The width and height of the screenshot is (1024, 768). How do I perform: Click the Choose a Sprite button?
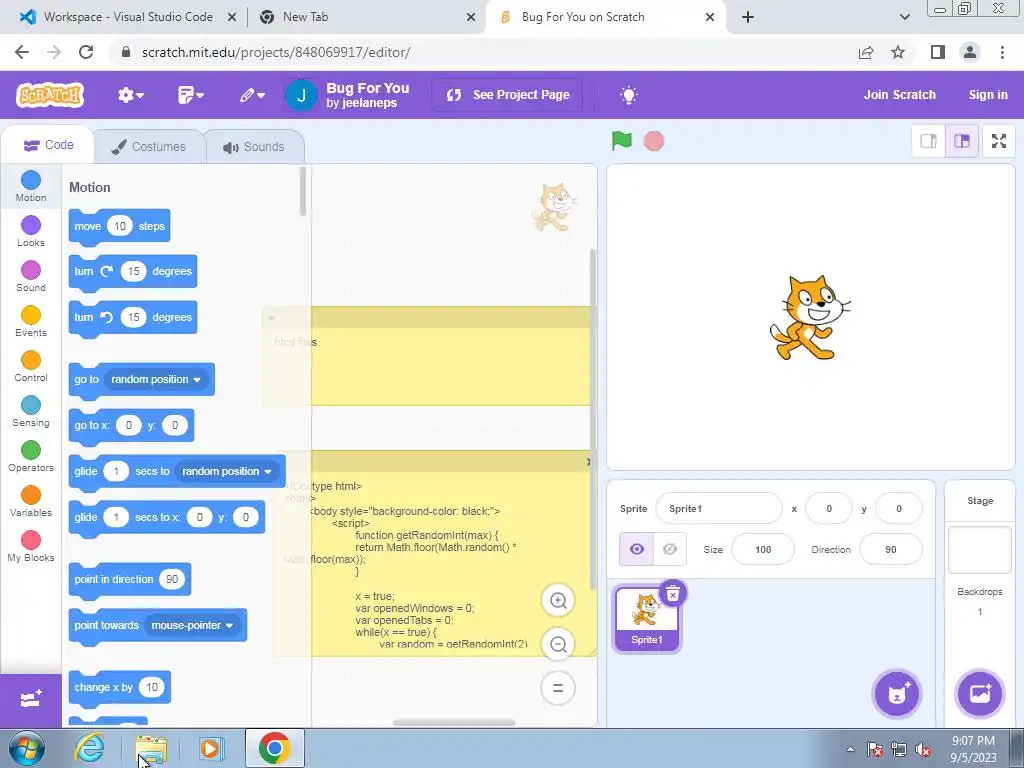pos(897,694)
